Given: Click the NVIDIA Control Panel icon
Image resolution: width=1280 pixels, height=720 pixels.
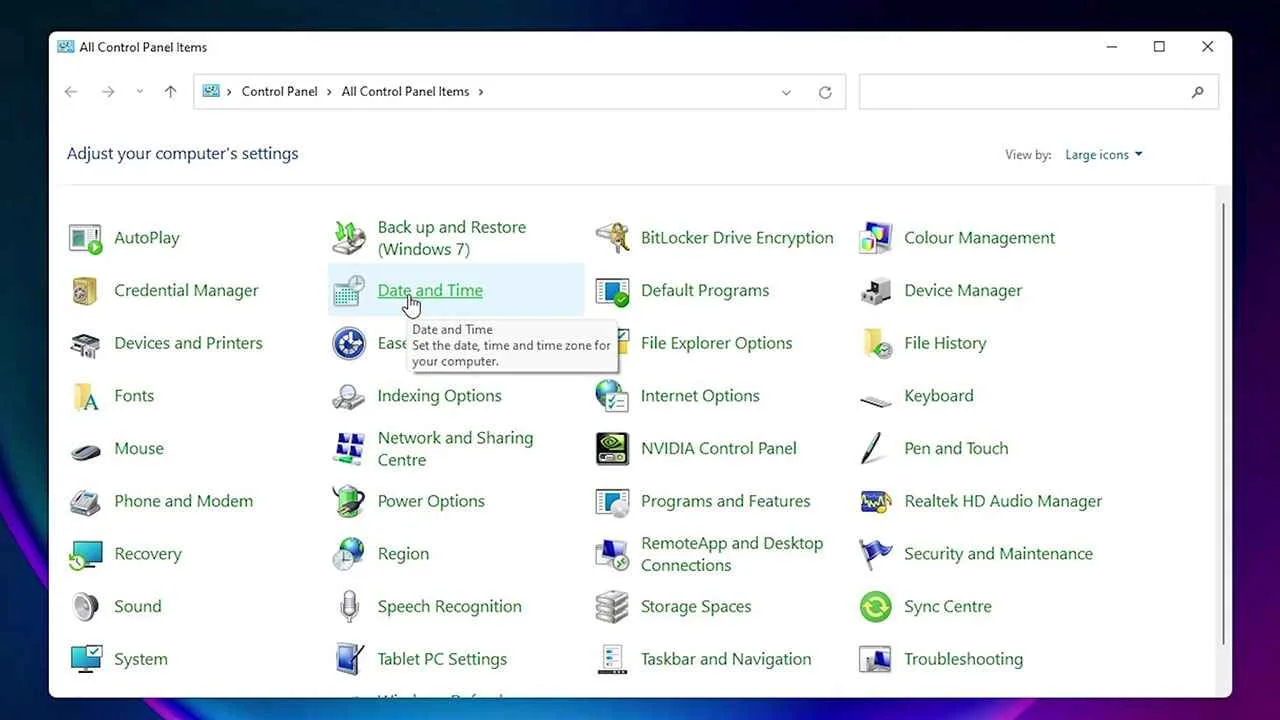Looking at the screenshot, I should pos(612,449).
